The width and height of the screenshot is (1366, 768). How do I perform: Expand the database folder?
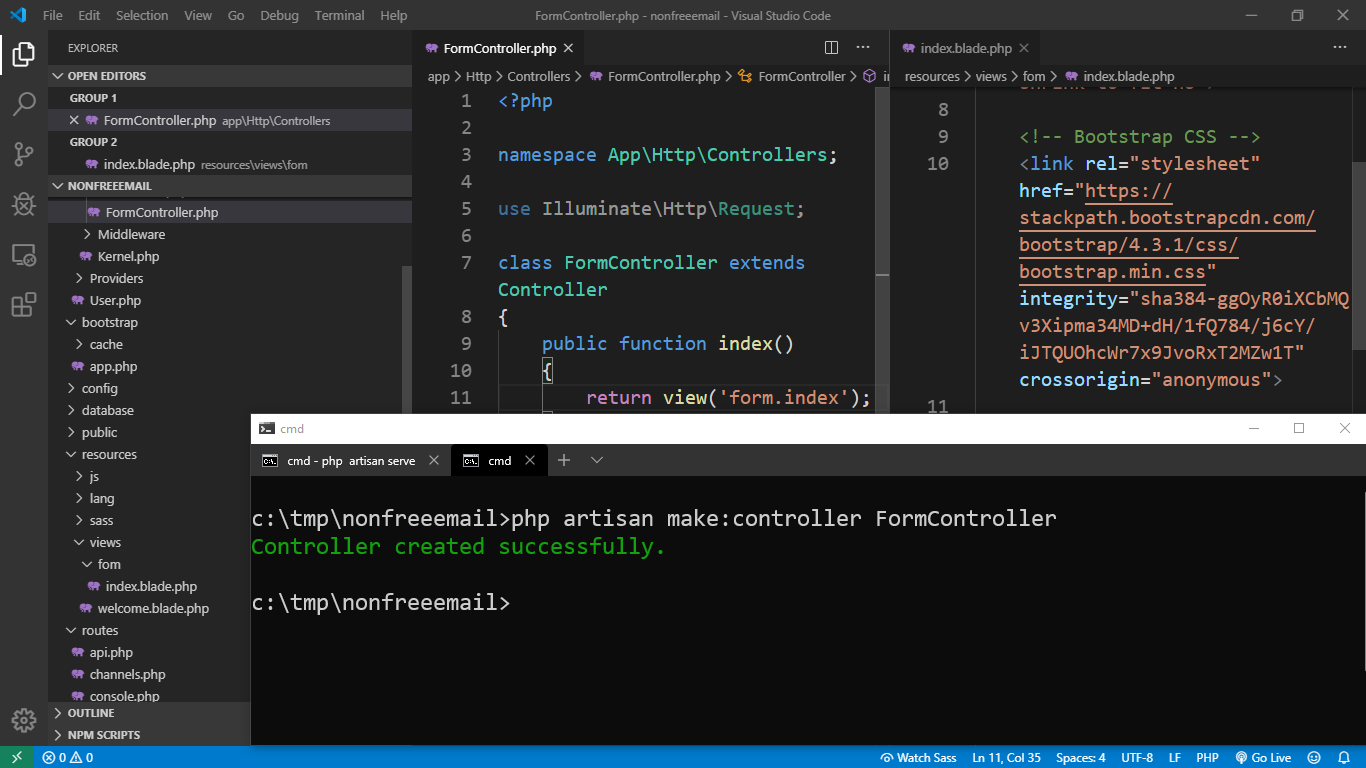tap(107, 410)
